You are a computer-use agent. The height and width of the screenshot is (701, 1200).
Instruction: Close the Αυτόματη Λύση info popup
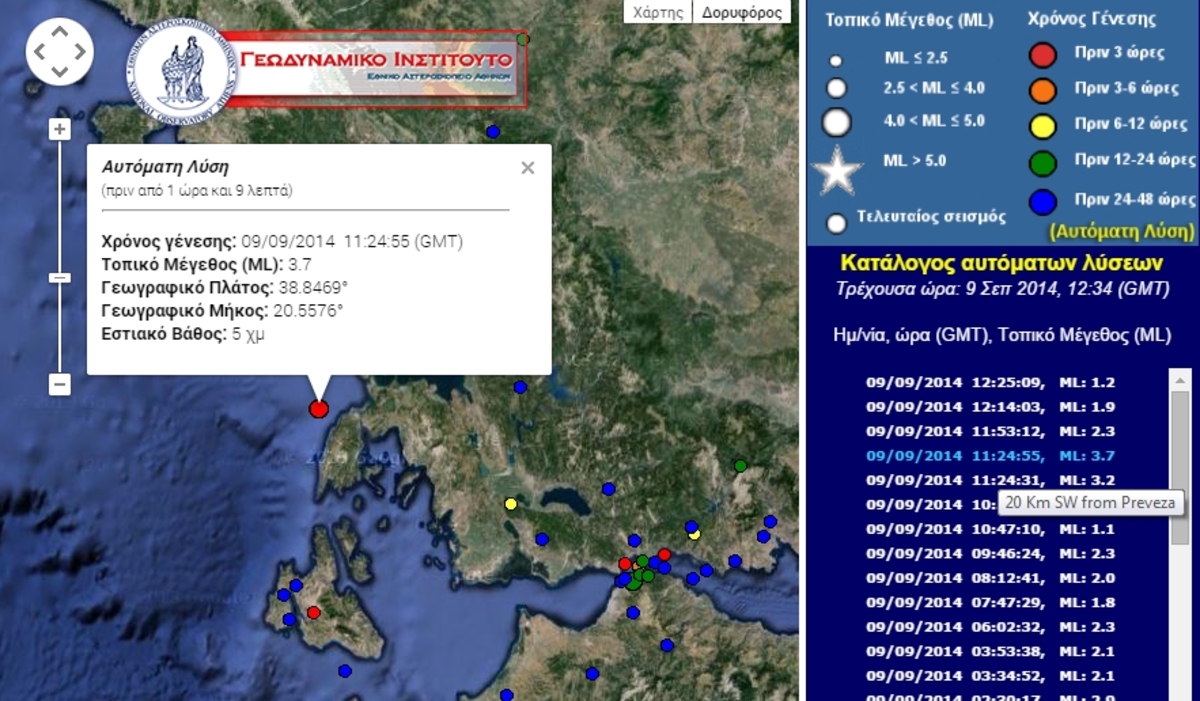pos(528,168)
